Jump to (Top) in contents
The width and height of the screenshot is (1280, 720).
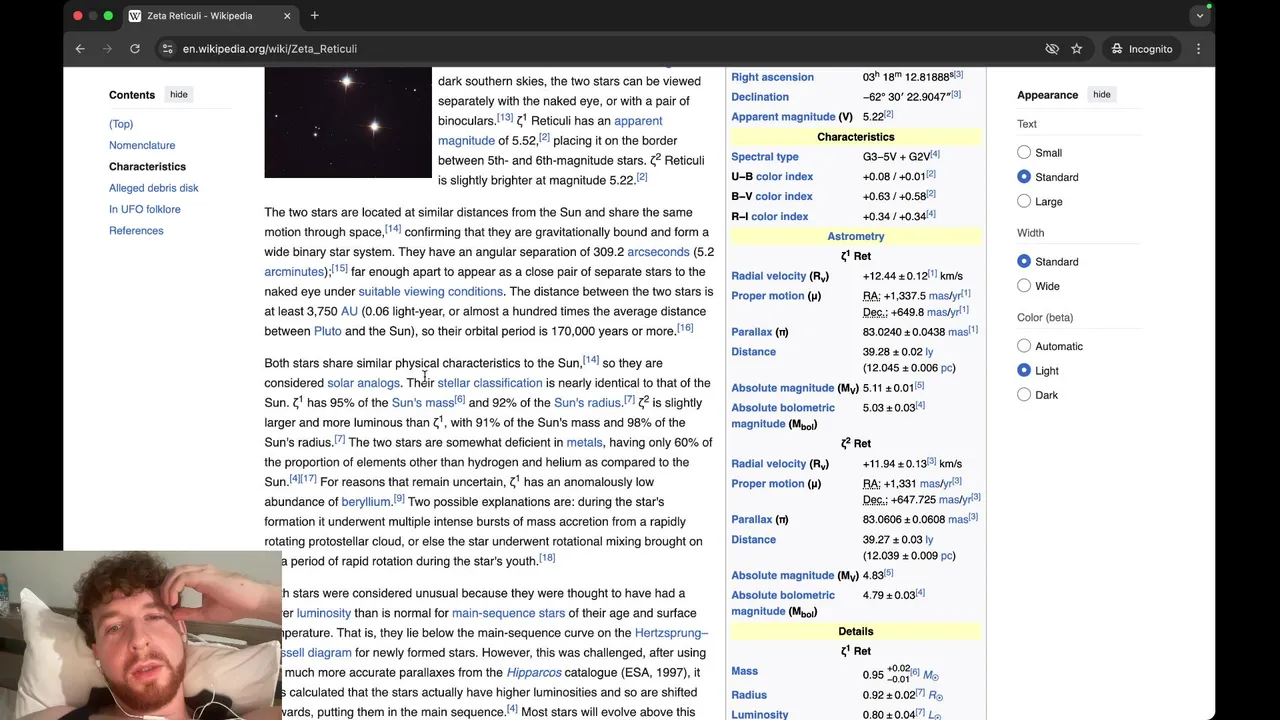click(x=121, y=124)
